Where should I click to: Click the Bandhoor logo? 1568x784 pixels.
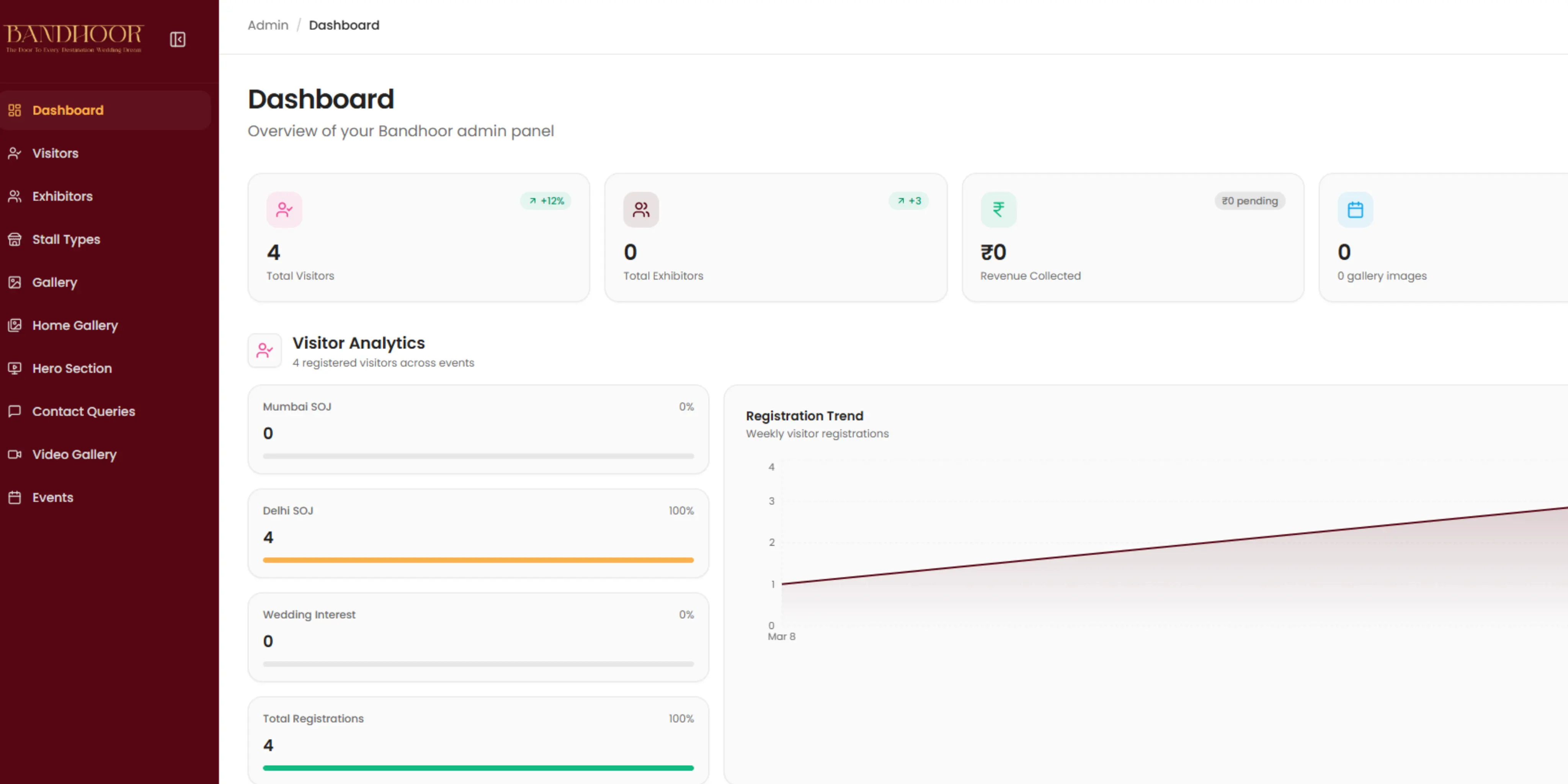click(73, 38)
